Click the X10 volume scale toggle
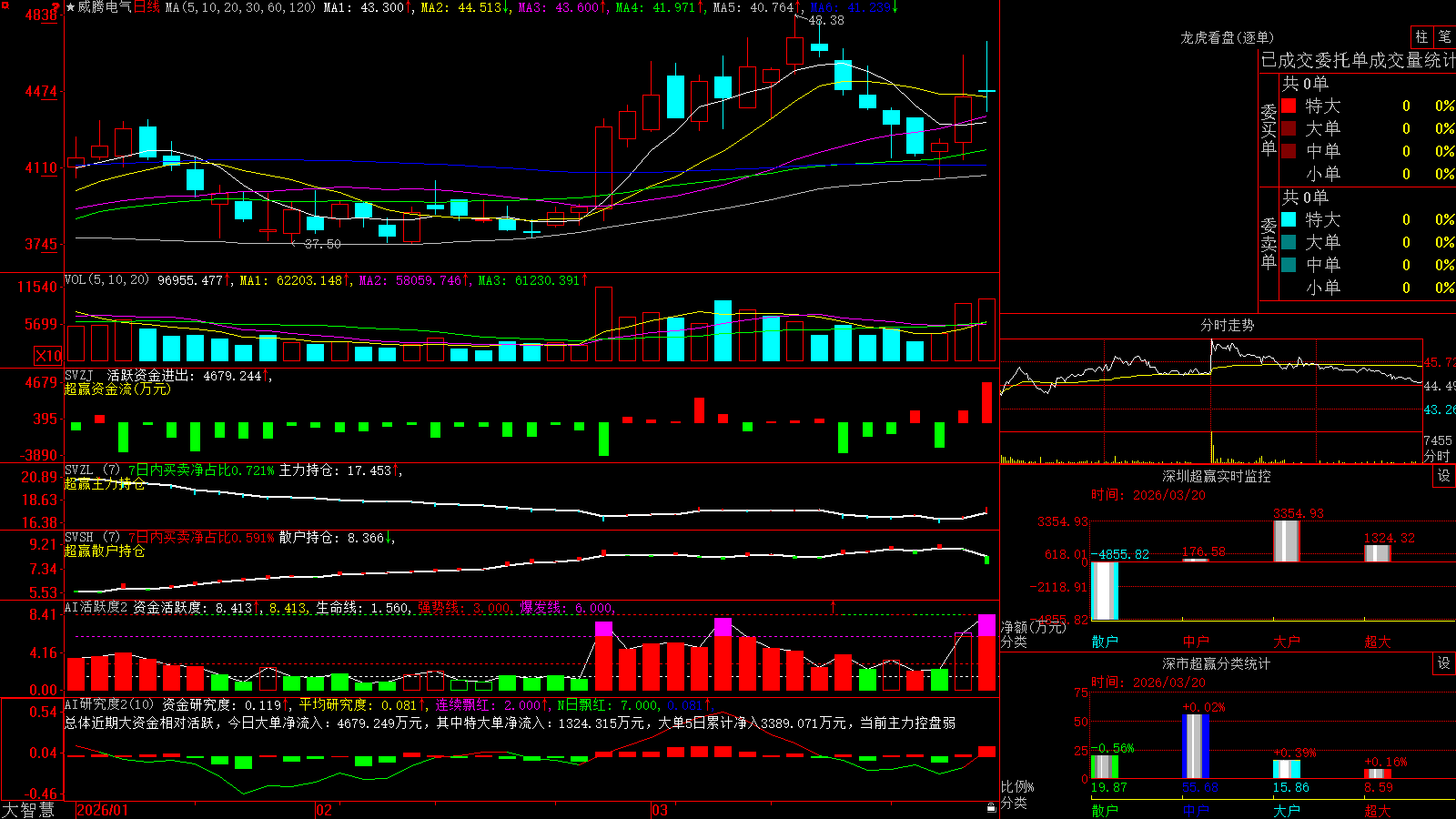Screen dimensions: 1456x819 pos(48,356)
